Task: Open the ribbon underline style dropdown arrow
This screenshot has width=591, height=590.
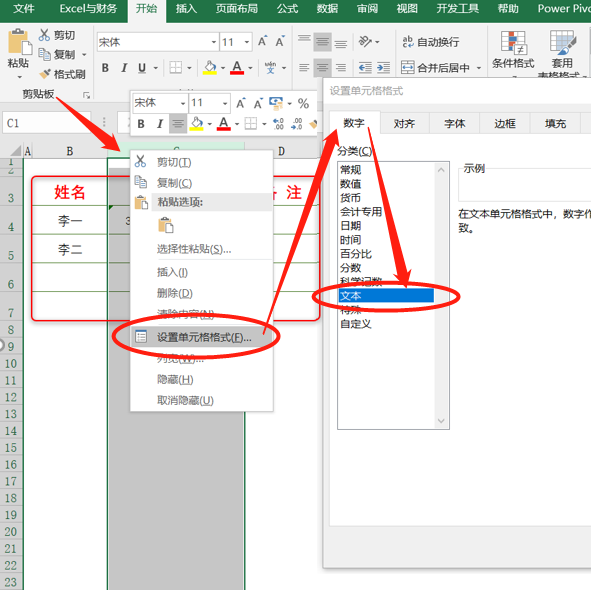Action: point(155,68)
